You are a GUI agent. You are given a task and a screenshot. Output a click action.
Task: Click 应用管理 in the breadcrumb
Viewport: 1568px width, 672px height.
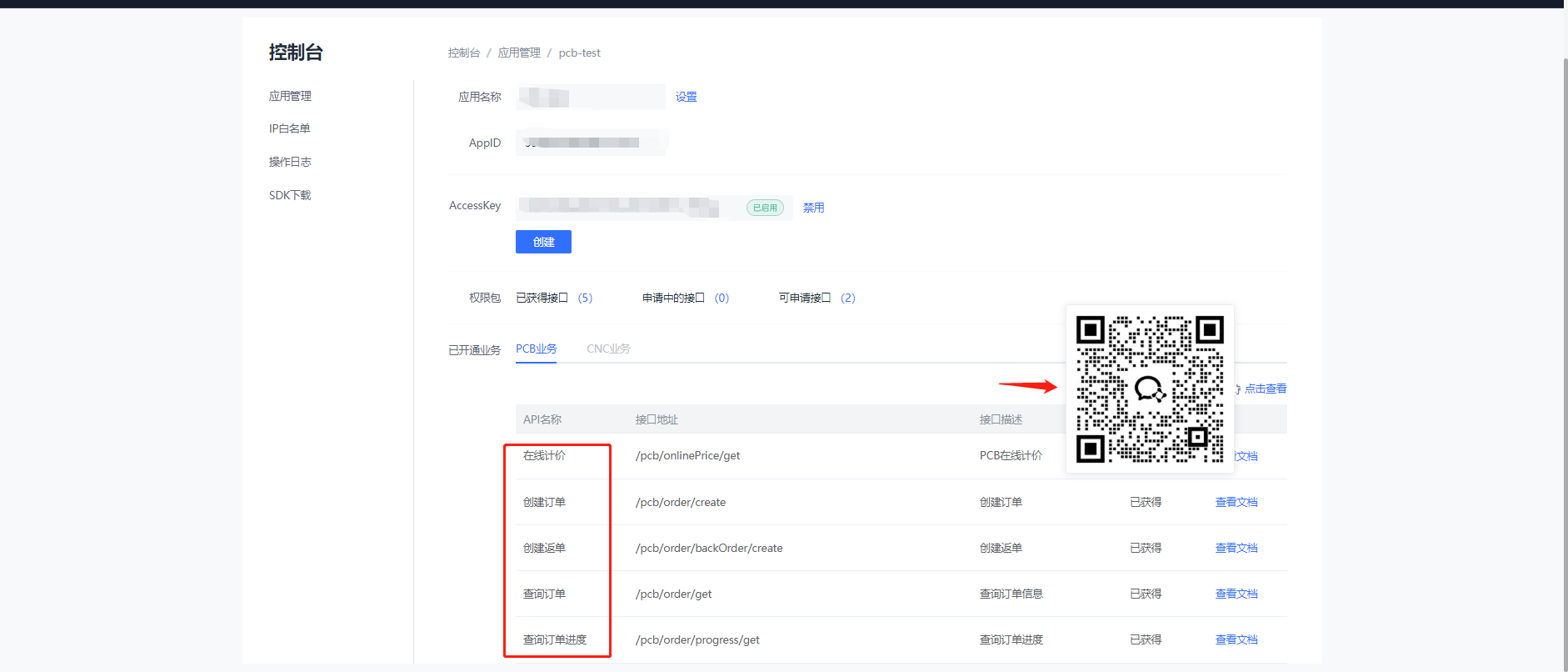(x=519, y=53)
